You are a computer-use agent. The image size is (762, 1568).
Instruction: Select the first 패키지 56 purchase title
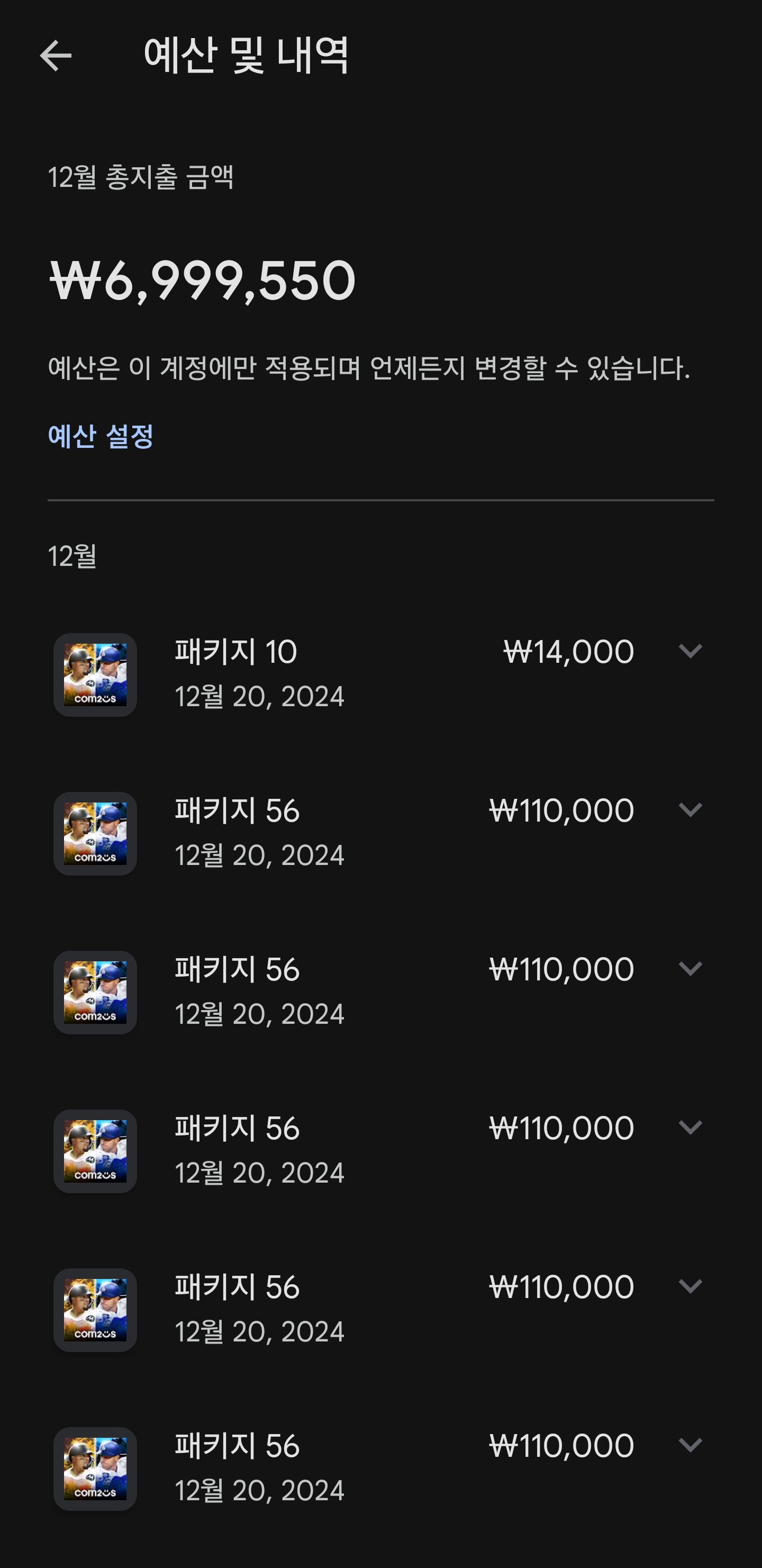tap(237, 811)
